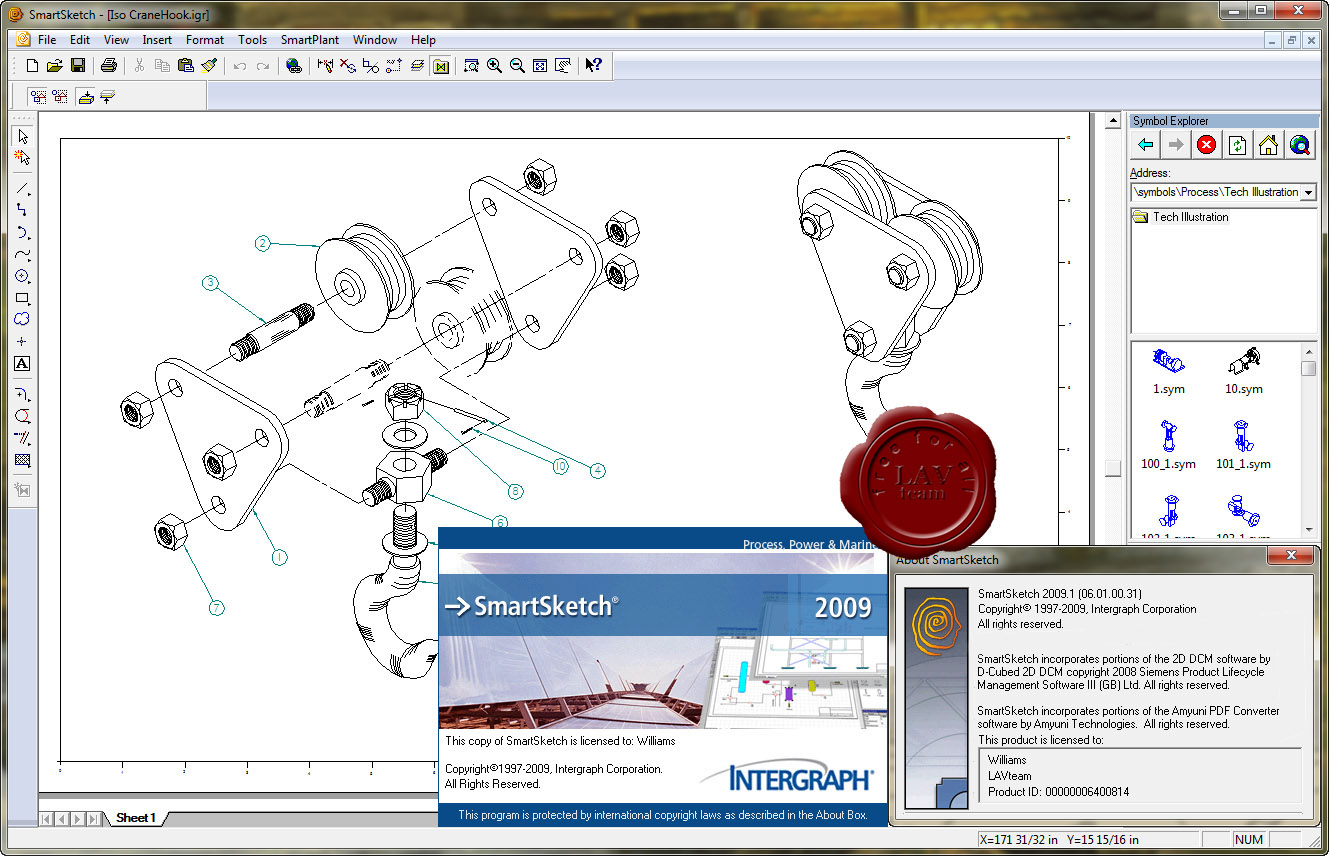Select the 100_1.sym symbol
This screenshot has width=1329, height=856.
pyautogui.click(x=1168, y=446)
